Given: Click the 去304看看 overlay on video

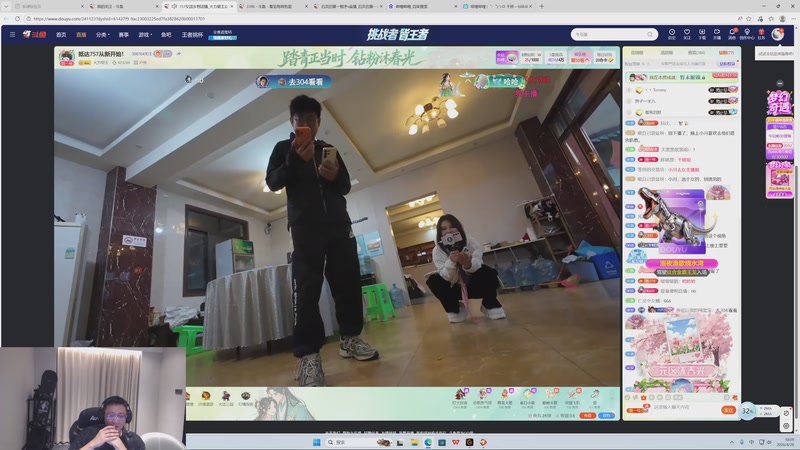Looking at the screenshot, I should (x=294, y=82).
